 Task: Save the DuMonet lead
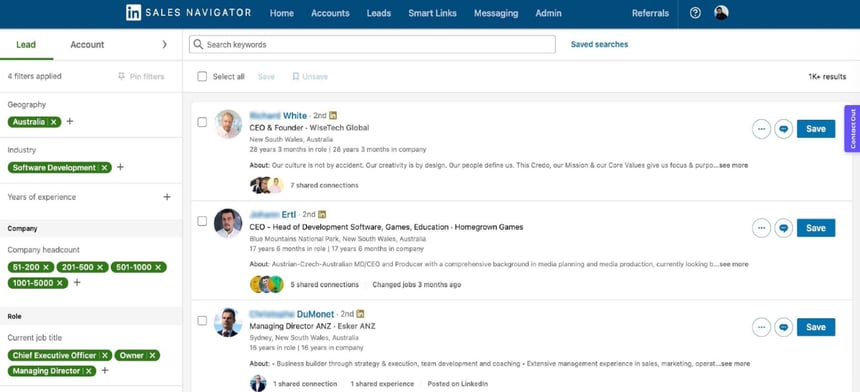[816, 327]
